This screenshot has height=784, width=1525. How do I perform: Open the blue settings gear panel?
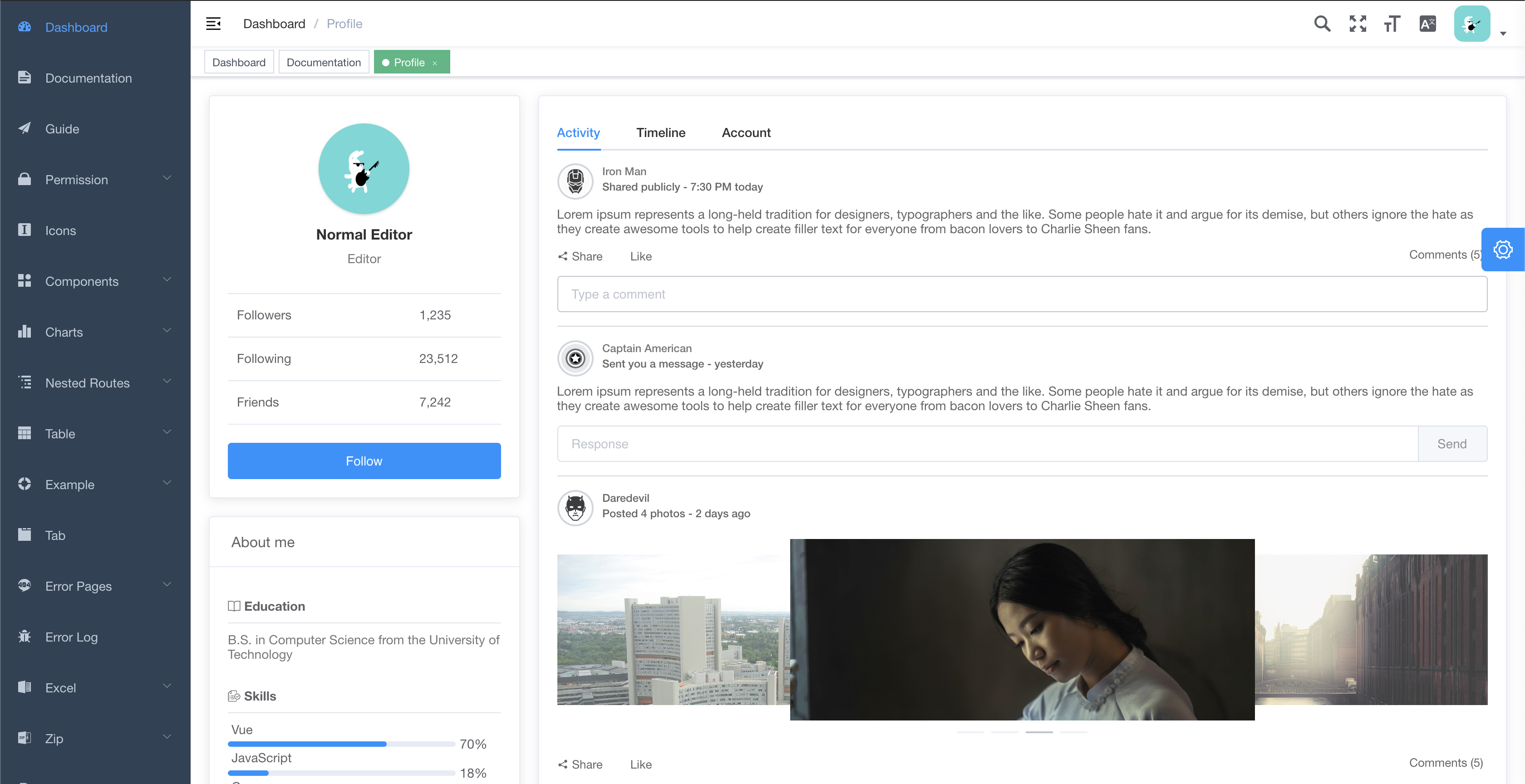[1502, 249]
